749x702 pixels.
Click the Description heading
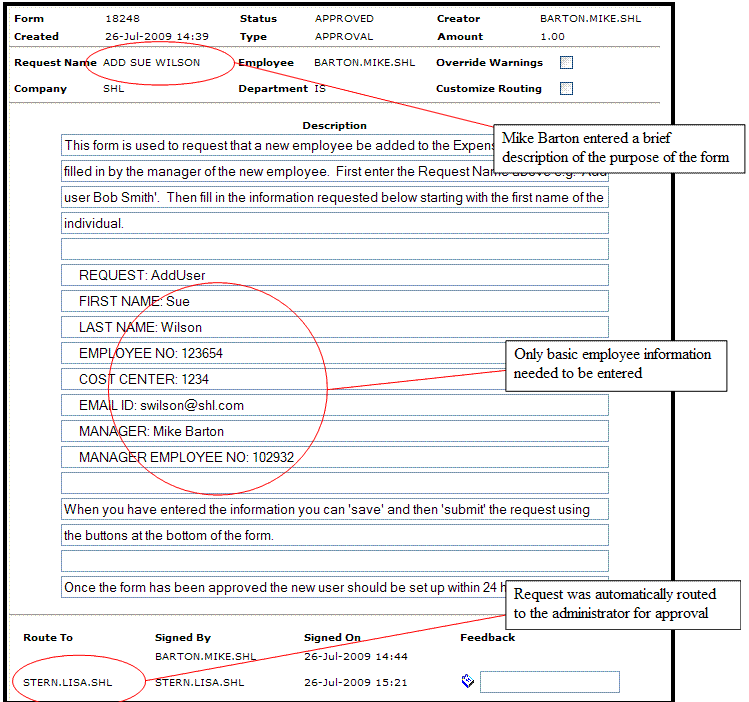334,126
